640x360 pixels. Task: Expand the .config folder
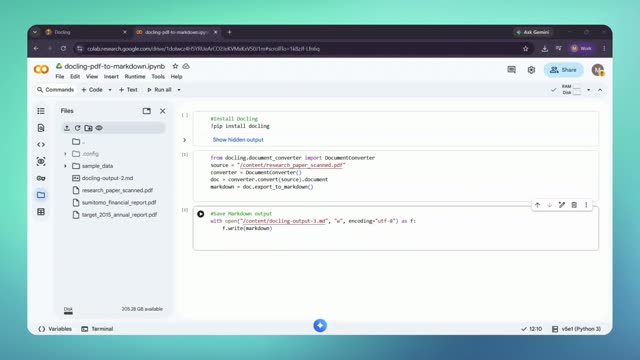[x=65, y=154]
